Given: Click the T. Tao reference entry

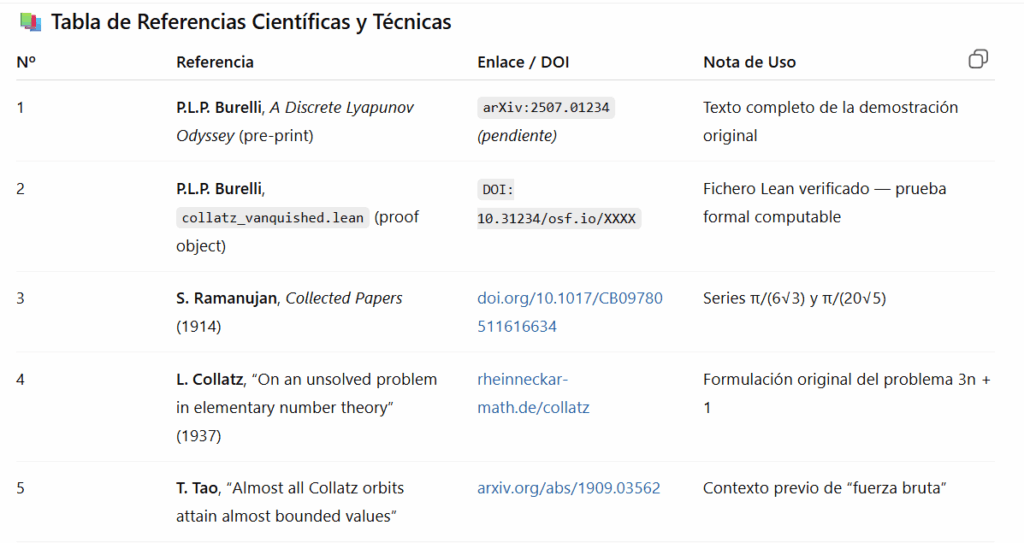Looking at the screenshot, I should pyautogui.click(x=290, y=502).
